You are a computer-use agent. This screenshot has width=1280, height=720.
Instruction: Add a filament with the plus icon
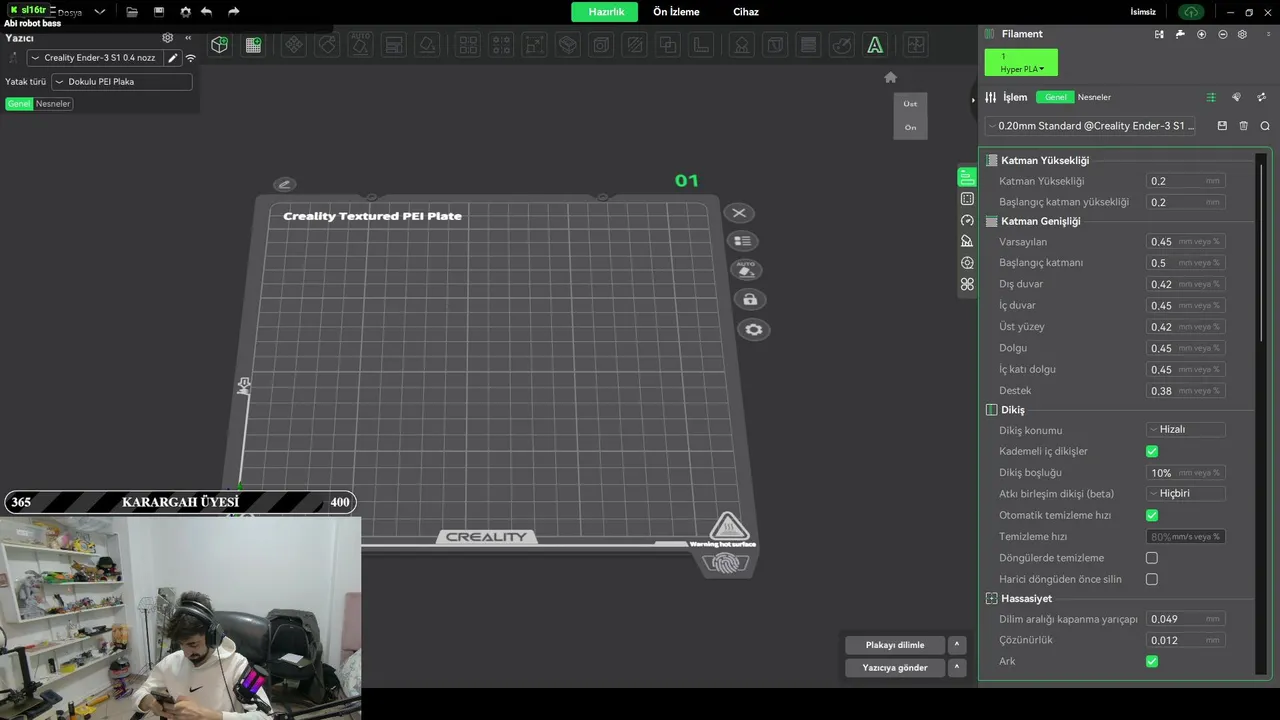point(1201,34)
